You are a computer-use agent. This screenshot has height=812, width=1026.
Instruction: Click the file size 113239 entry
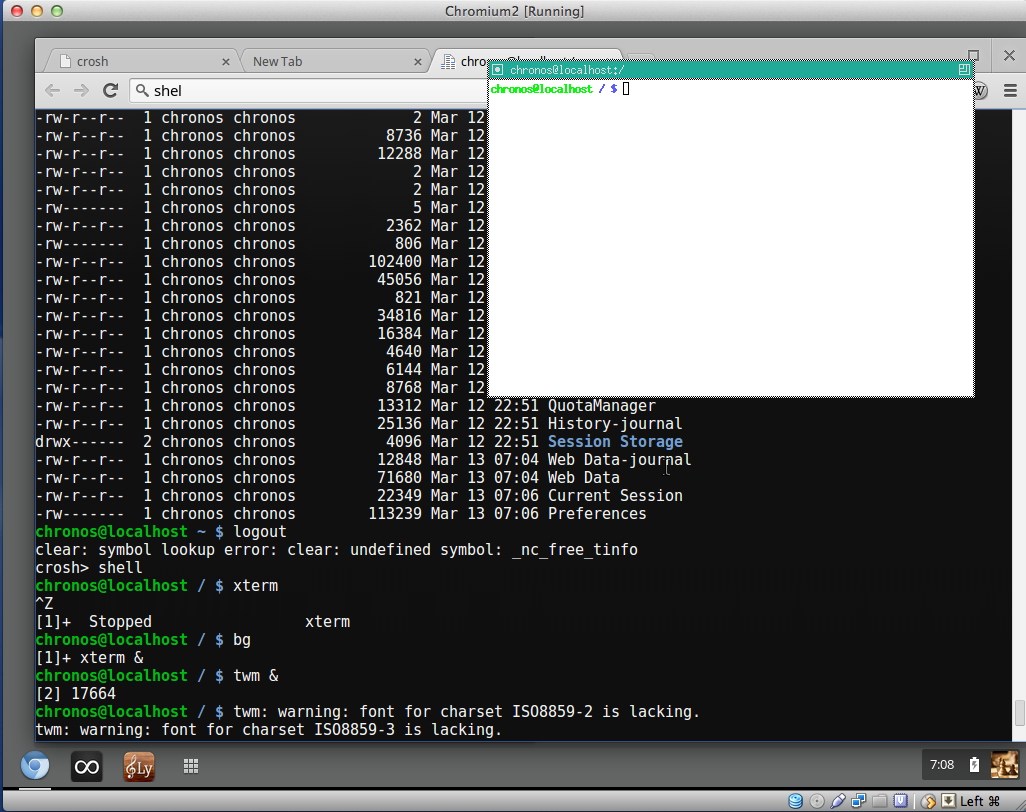395,514
